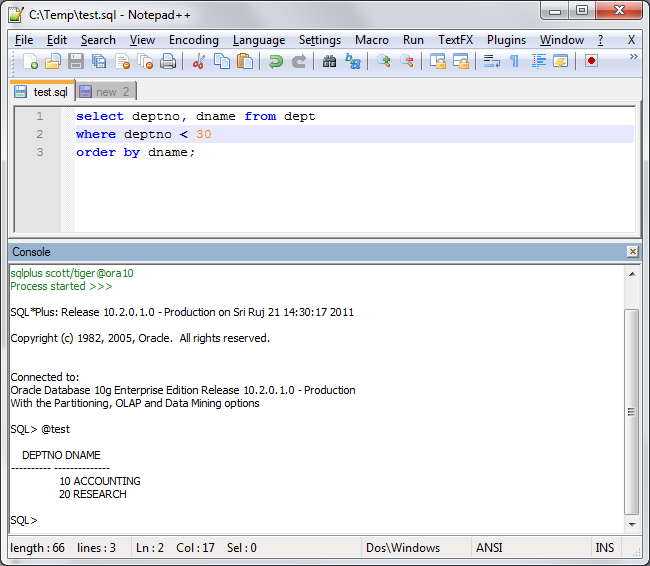
Task: Open Find with the binoculars icon
Action: click(x=330, y=62)
